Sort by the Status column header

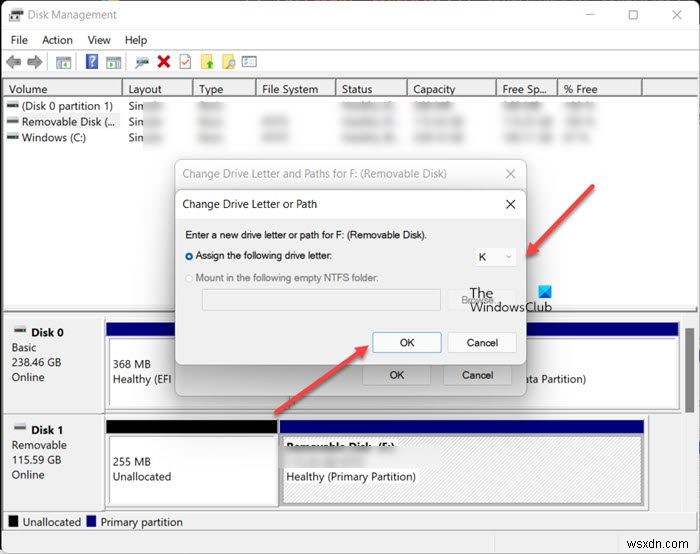pos(371,89)
